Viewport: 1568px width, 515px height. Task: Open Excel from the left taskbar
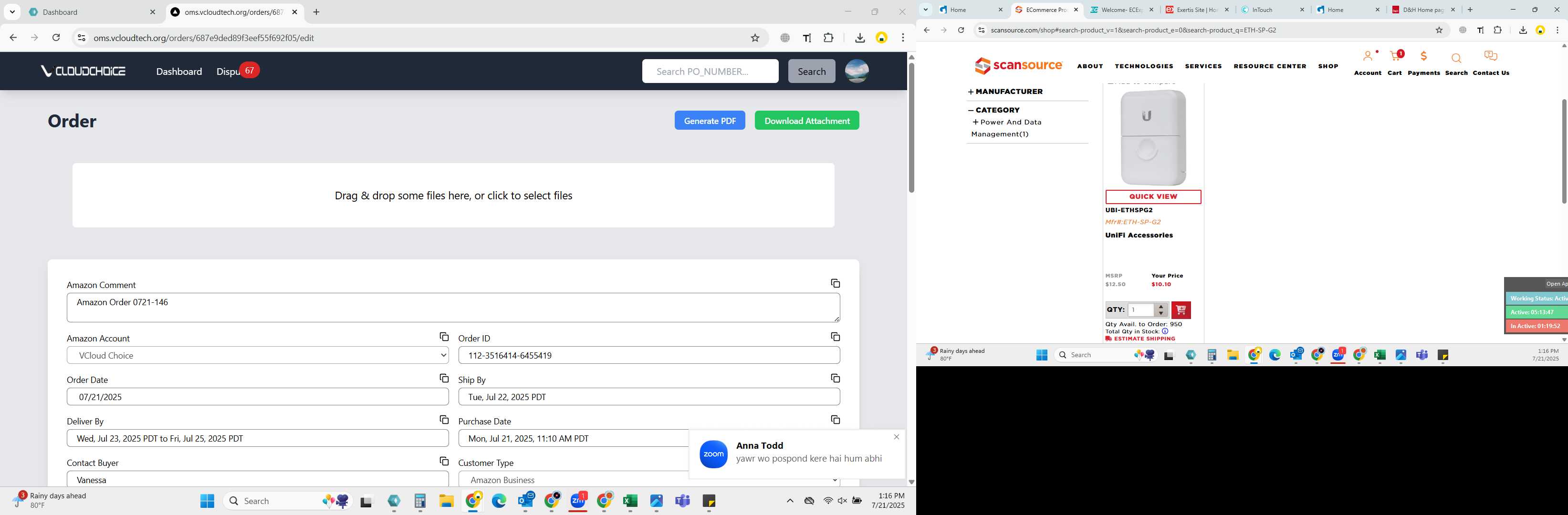(x=630, y=501)
